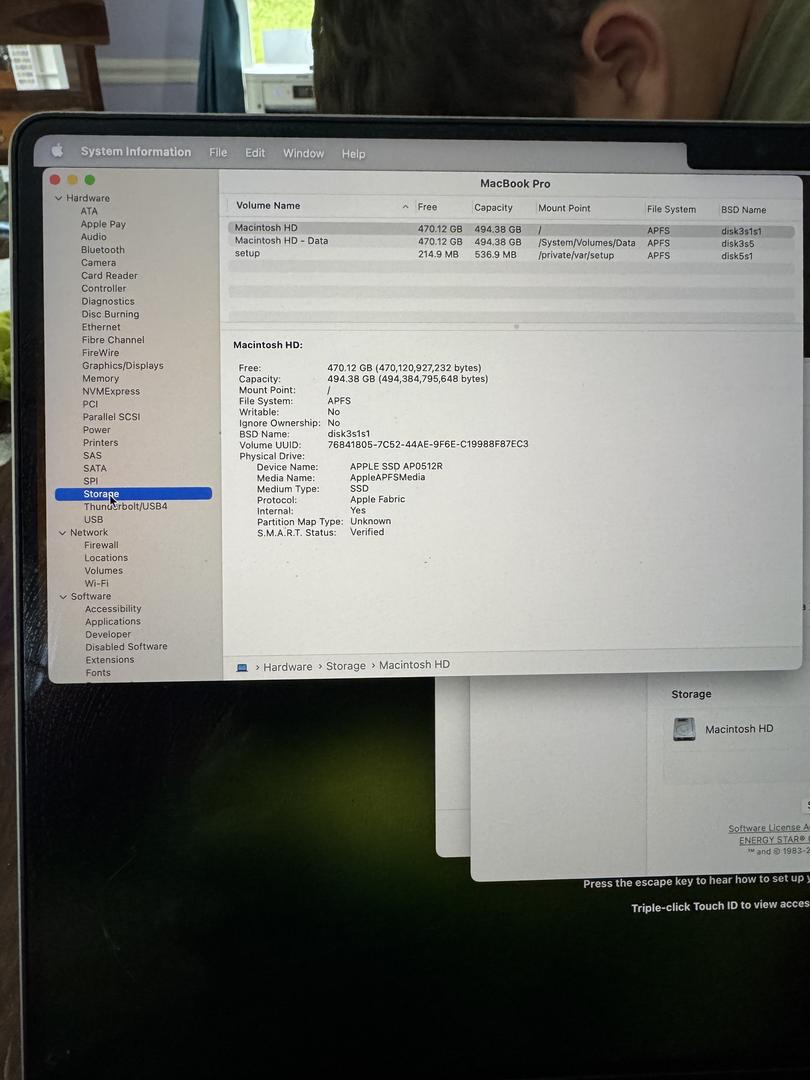Select Ethernet in the sidebar
This screenshot has width=810, height=1080.
click(x=101, y=327)
